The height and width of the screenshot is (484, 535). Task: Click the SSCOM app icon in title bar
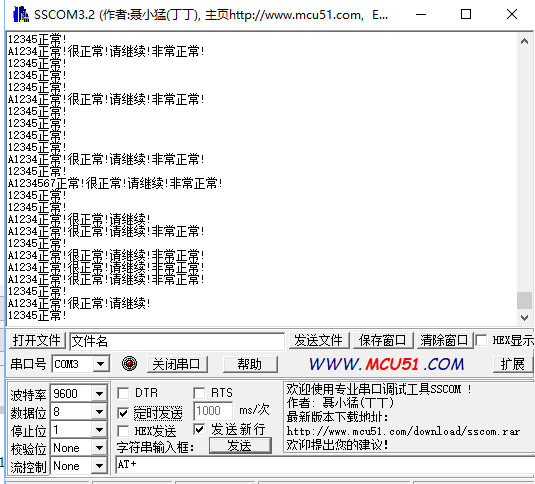pos(21,14)
